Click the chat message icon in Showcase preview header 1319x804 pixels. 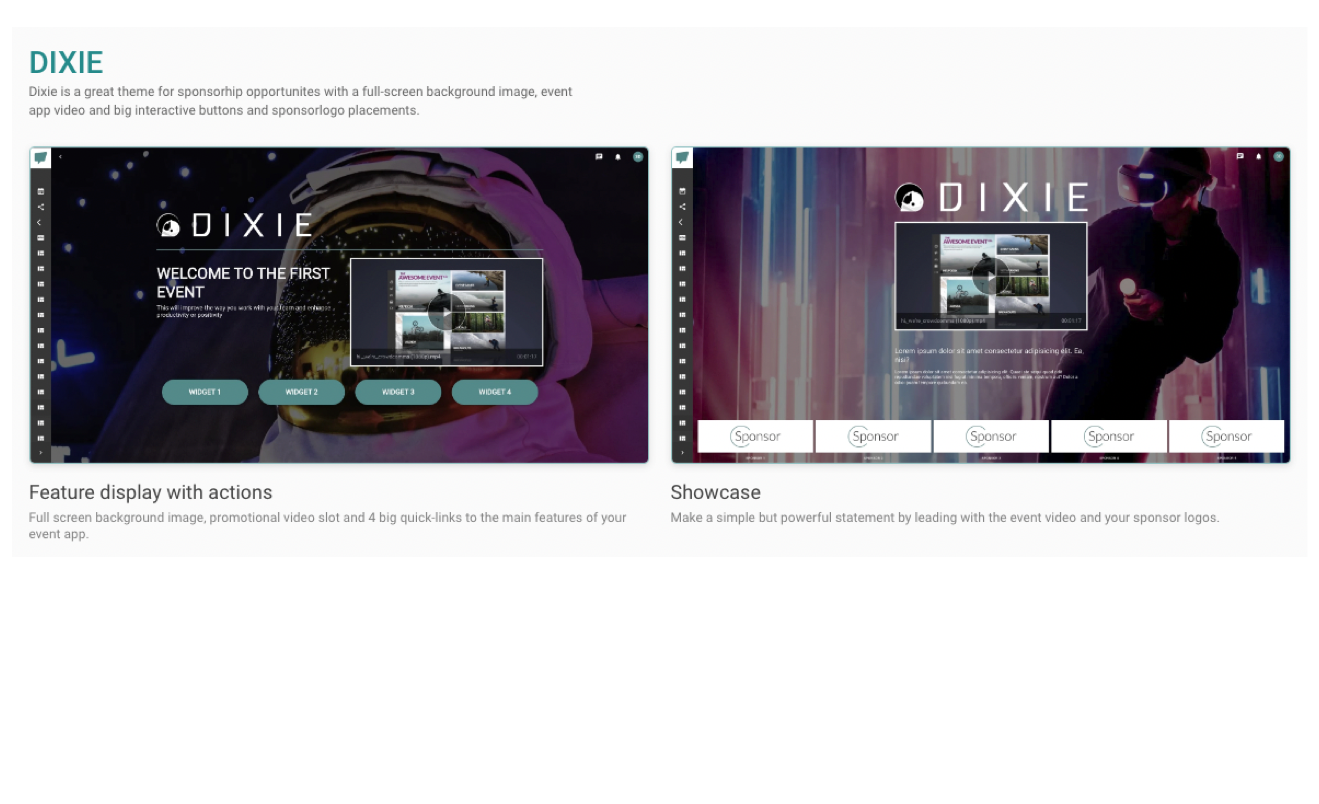click(1240, 156)
